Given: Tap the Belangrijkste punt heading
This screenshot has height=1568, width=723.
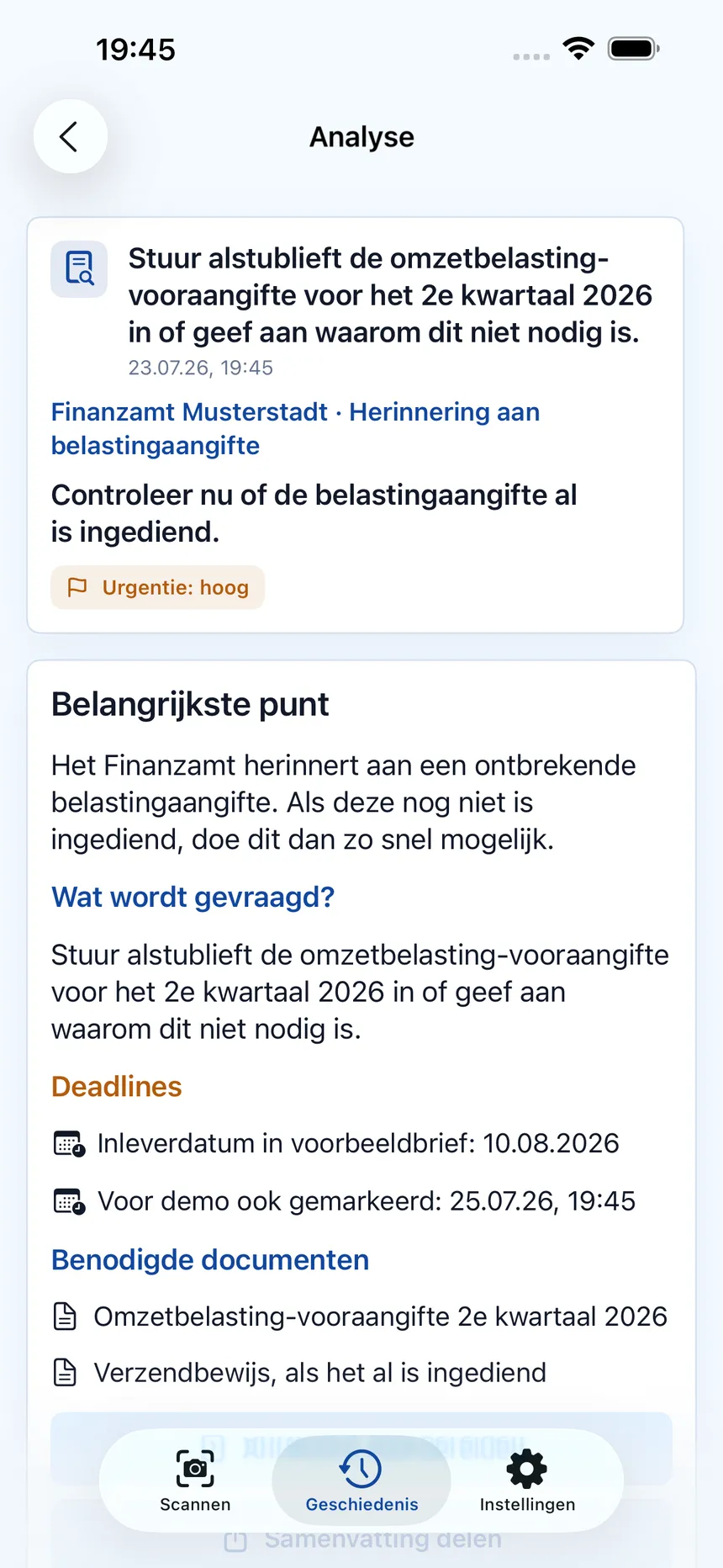Looking at the screenshot, I should coord(190,704).
